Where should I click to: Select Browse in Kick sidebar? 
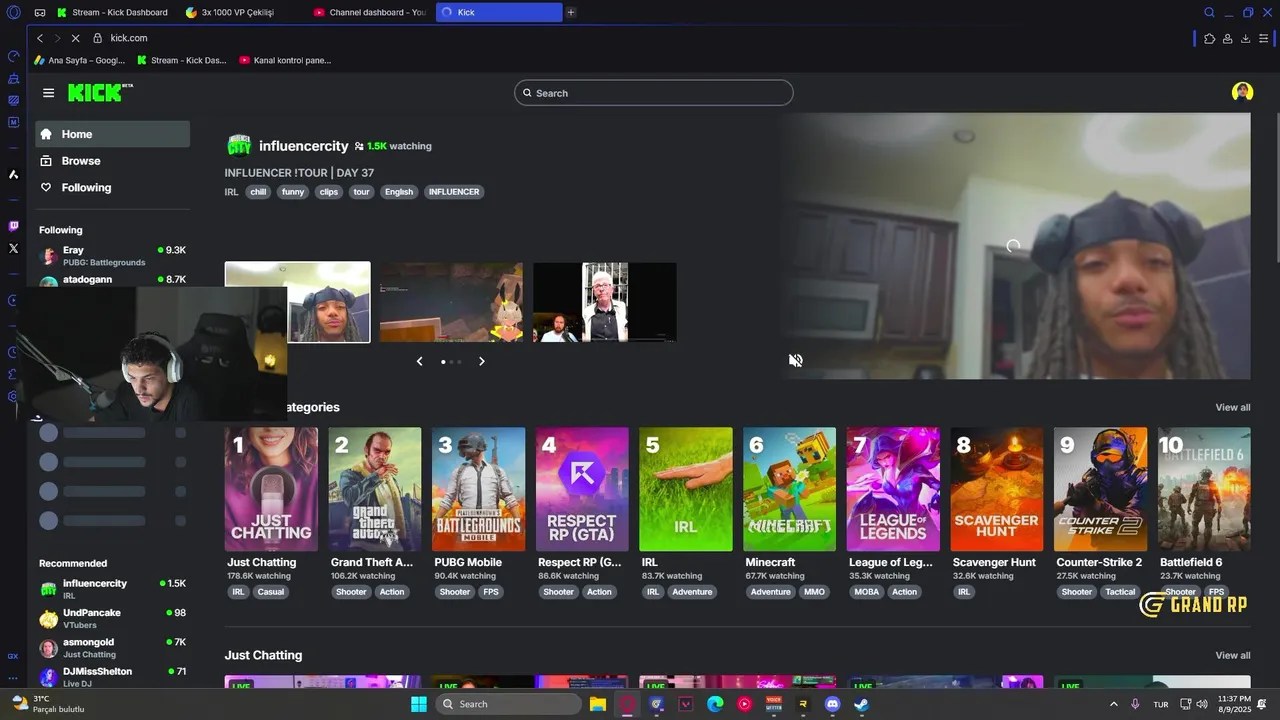112,161
